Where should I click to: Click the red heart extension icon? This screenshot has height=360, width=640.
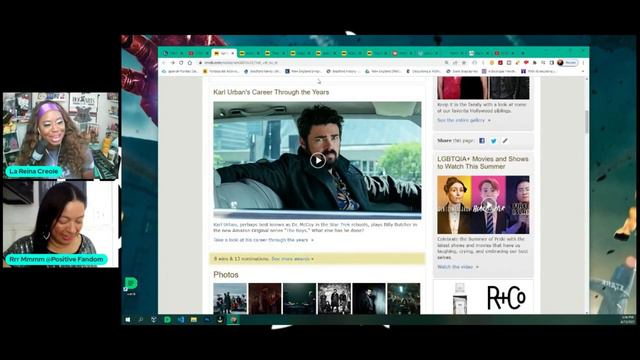click(526, 62)
